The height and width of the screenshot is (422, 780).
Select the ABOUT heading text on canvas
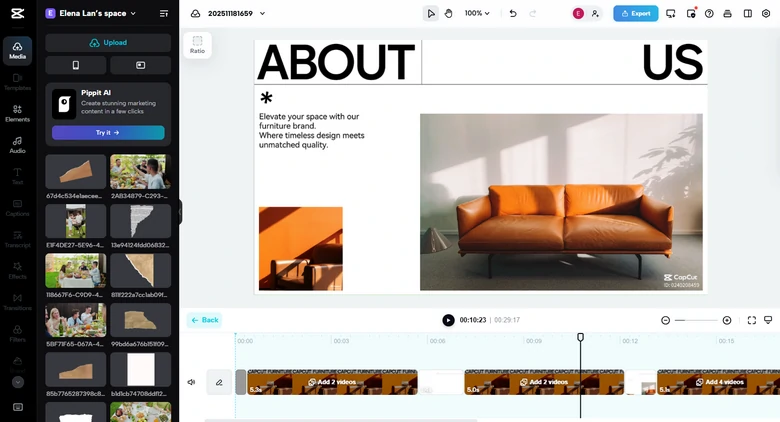(x=336, y=62)
